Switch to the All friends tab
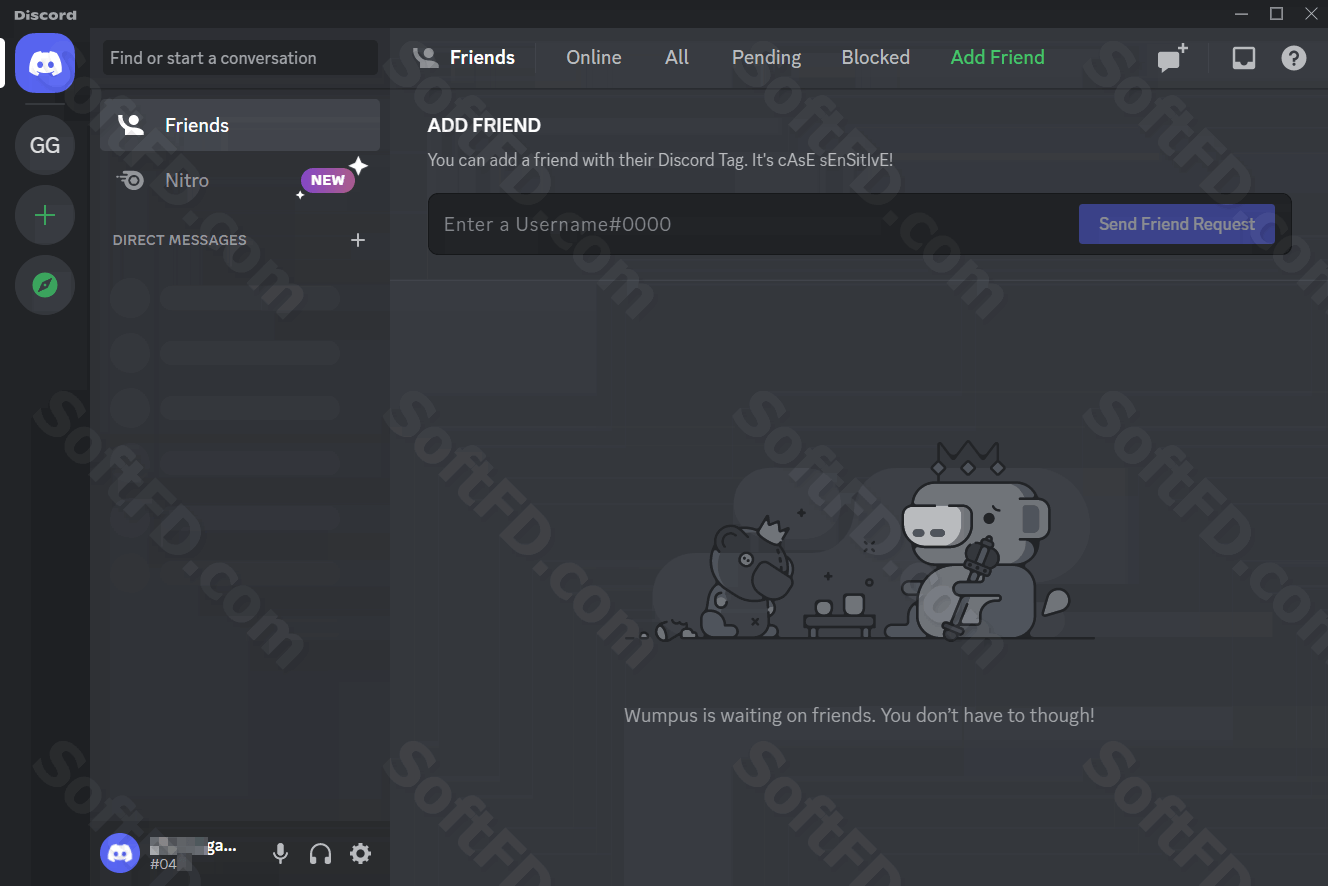The width and height of the screenshot is (1328, 886). click(677, 58)
